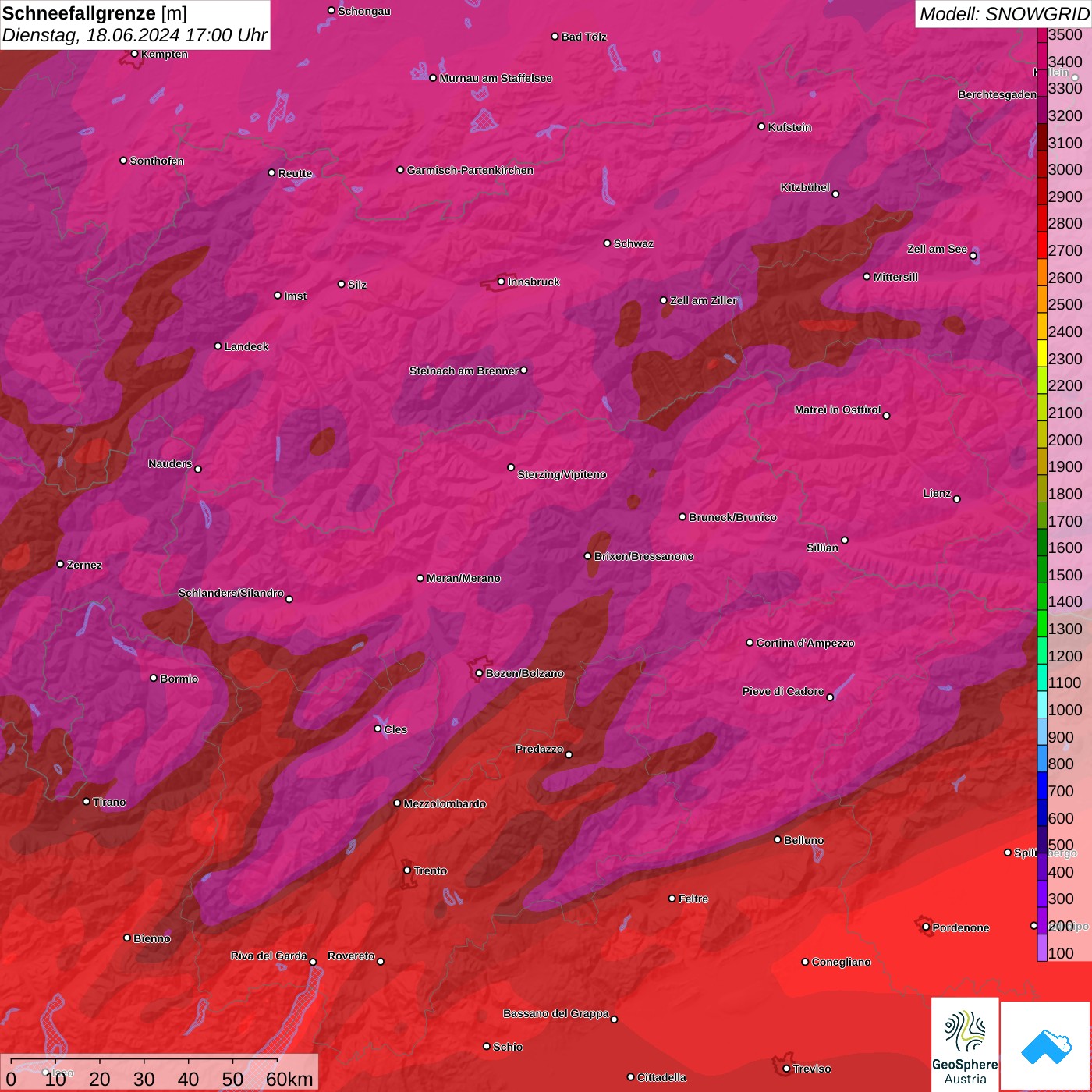Click the Belluno city marker dot
This screenshot has height=1092, width=1092.
coord(777,839)
